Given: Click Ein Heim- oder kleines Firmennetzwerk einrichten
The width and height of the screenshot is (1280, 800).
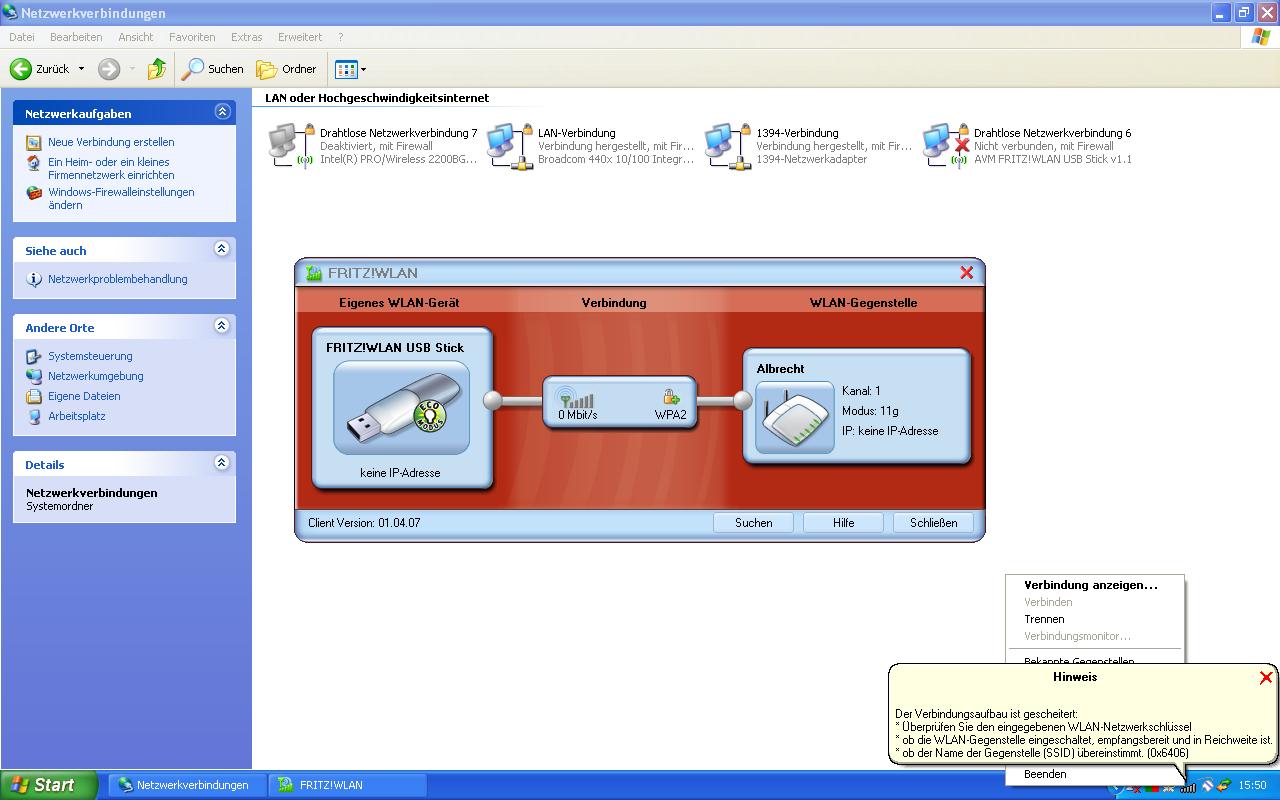Looking at the screenshot, I should click(x=111, y=168).
